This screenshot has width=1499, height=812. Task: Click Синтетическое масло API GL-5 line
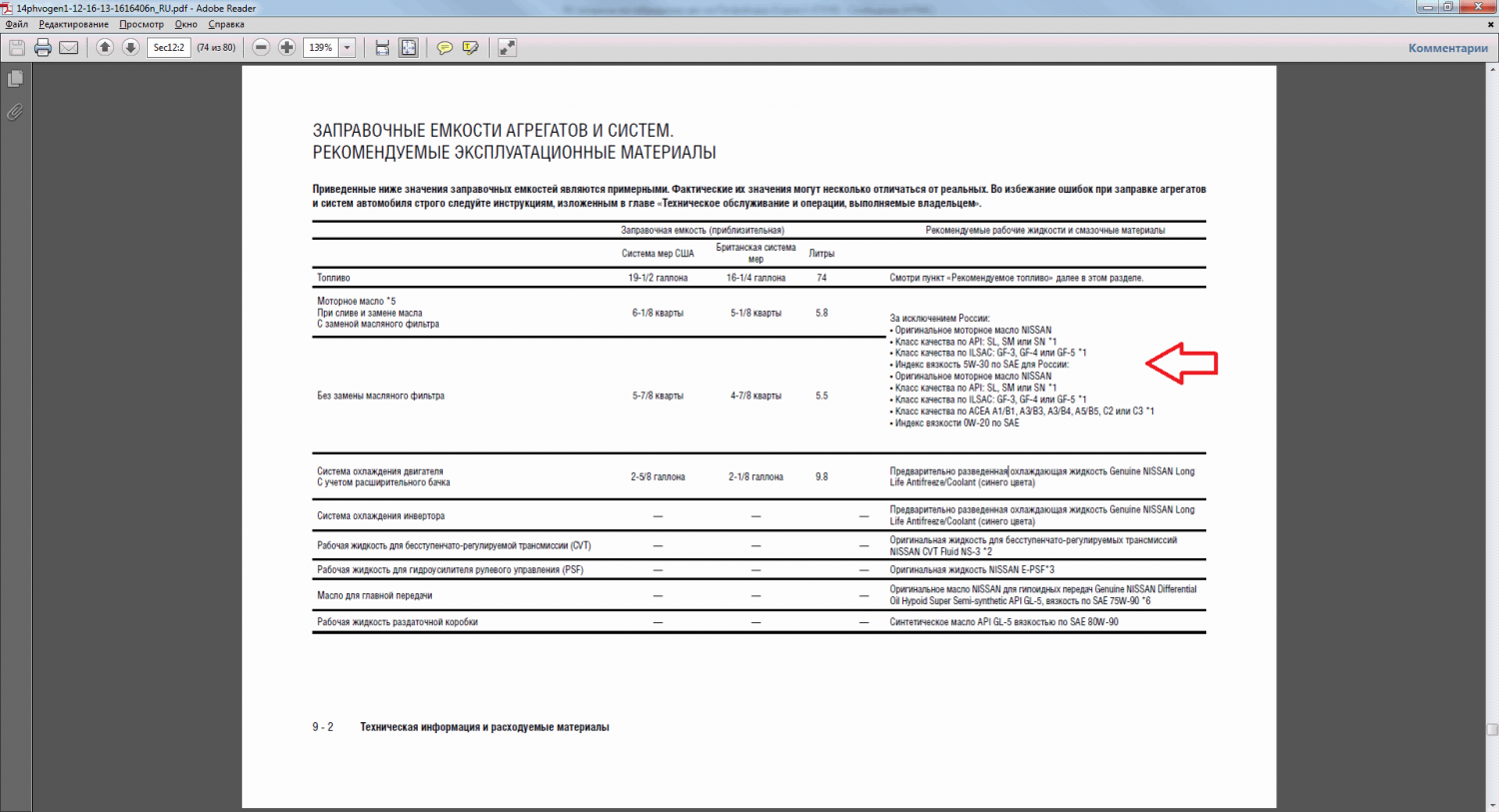(1004, 622)
